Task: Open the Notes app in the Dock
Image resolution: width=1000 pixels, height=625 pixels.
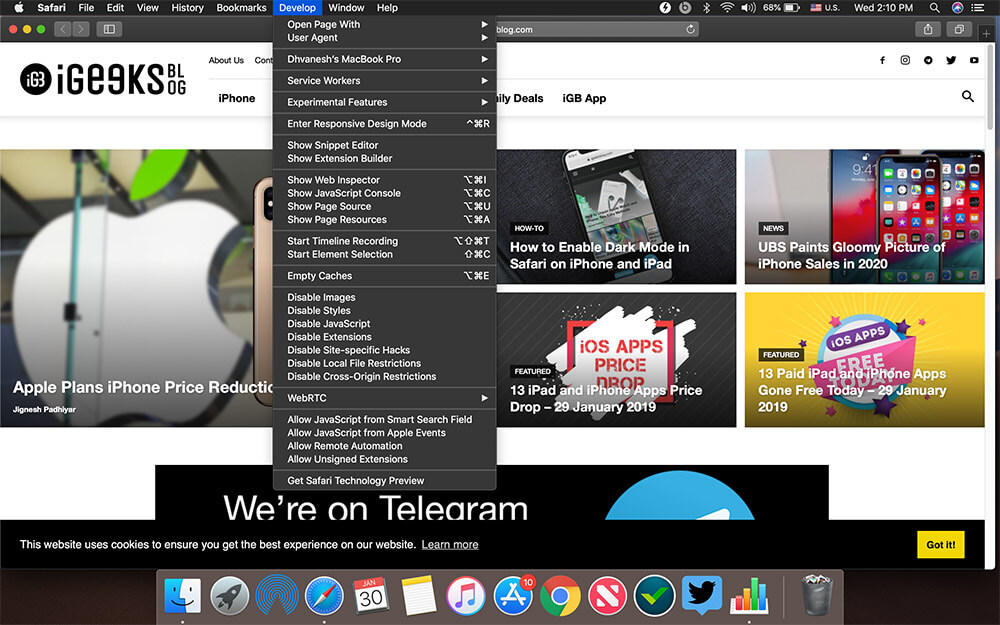Action: coord(418,596)
